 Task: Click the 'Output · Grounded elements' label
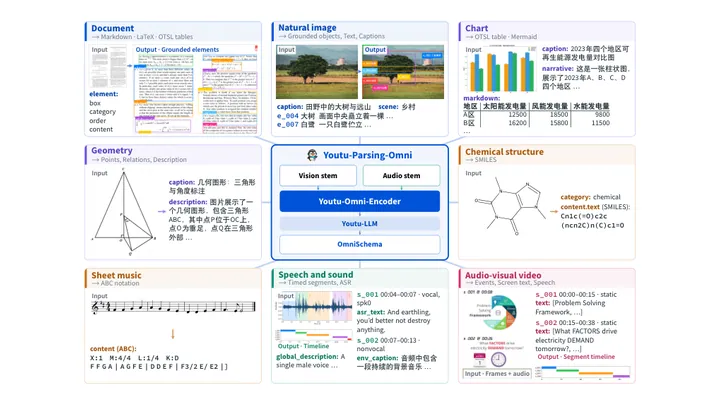(x=177, y=50)
